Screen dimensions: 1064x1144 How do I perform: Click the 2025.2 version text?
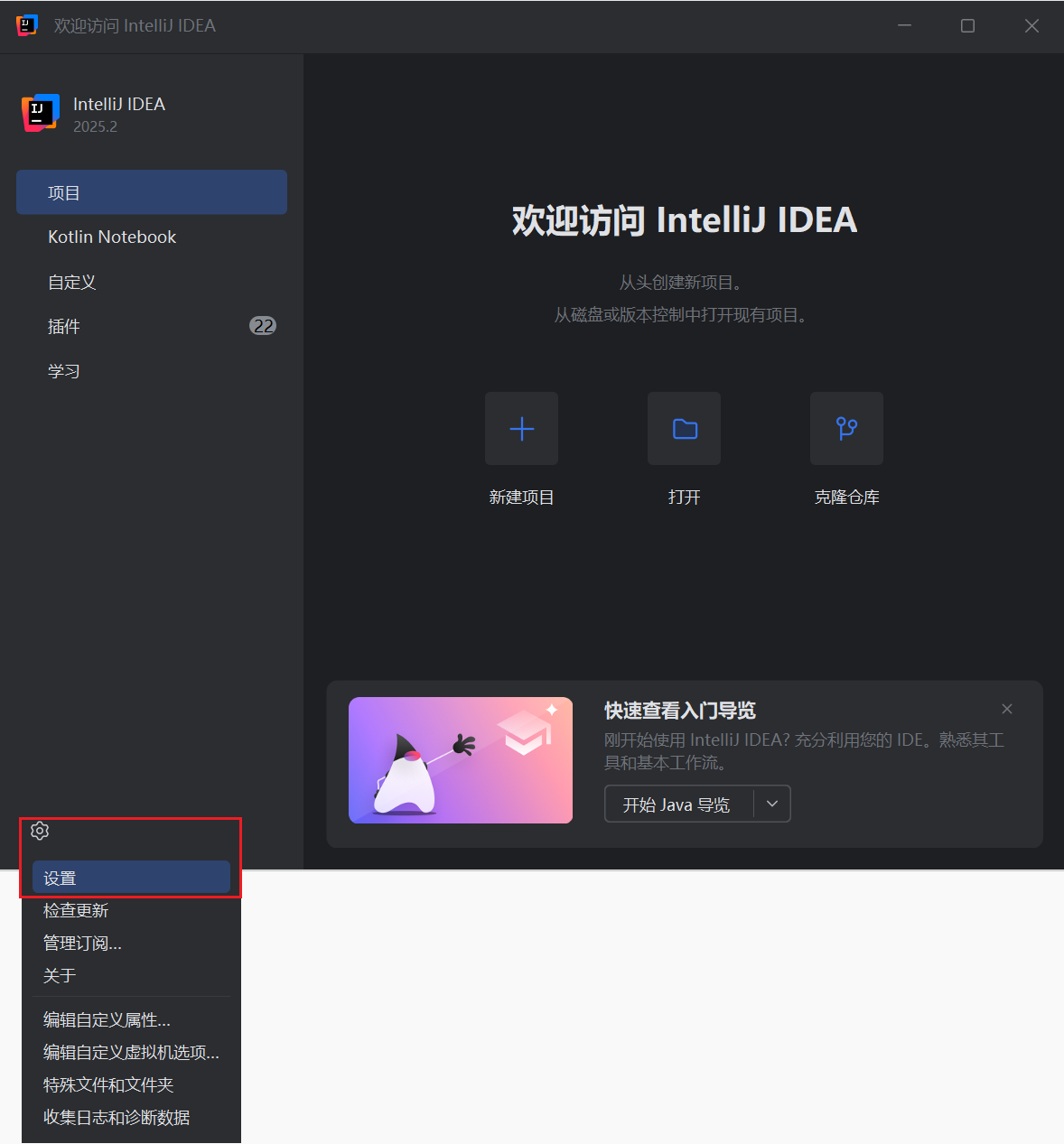tap(96, 126)
